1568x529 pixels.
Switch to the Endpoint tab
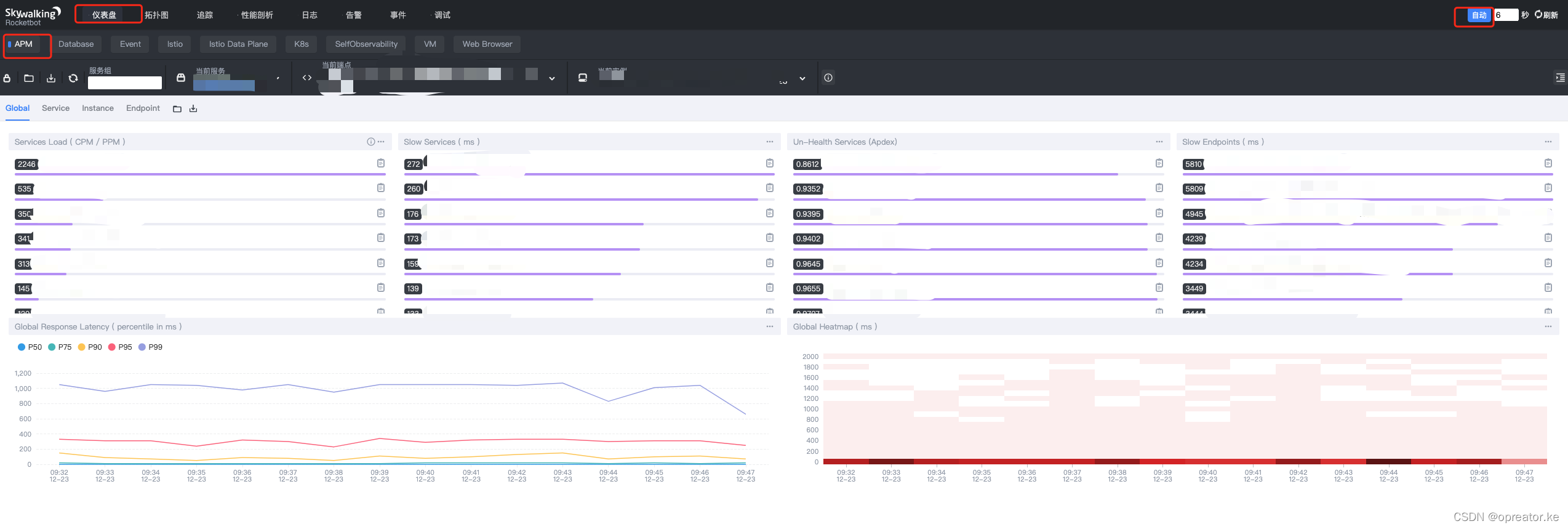(x=143, y=108)
